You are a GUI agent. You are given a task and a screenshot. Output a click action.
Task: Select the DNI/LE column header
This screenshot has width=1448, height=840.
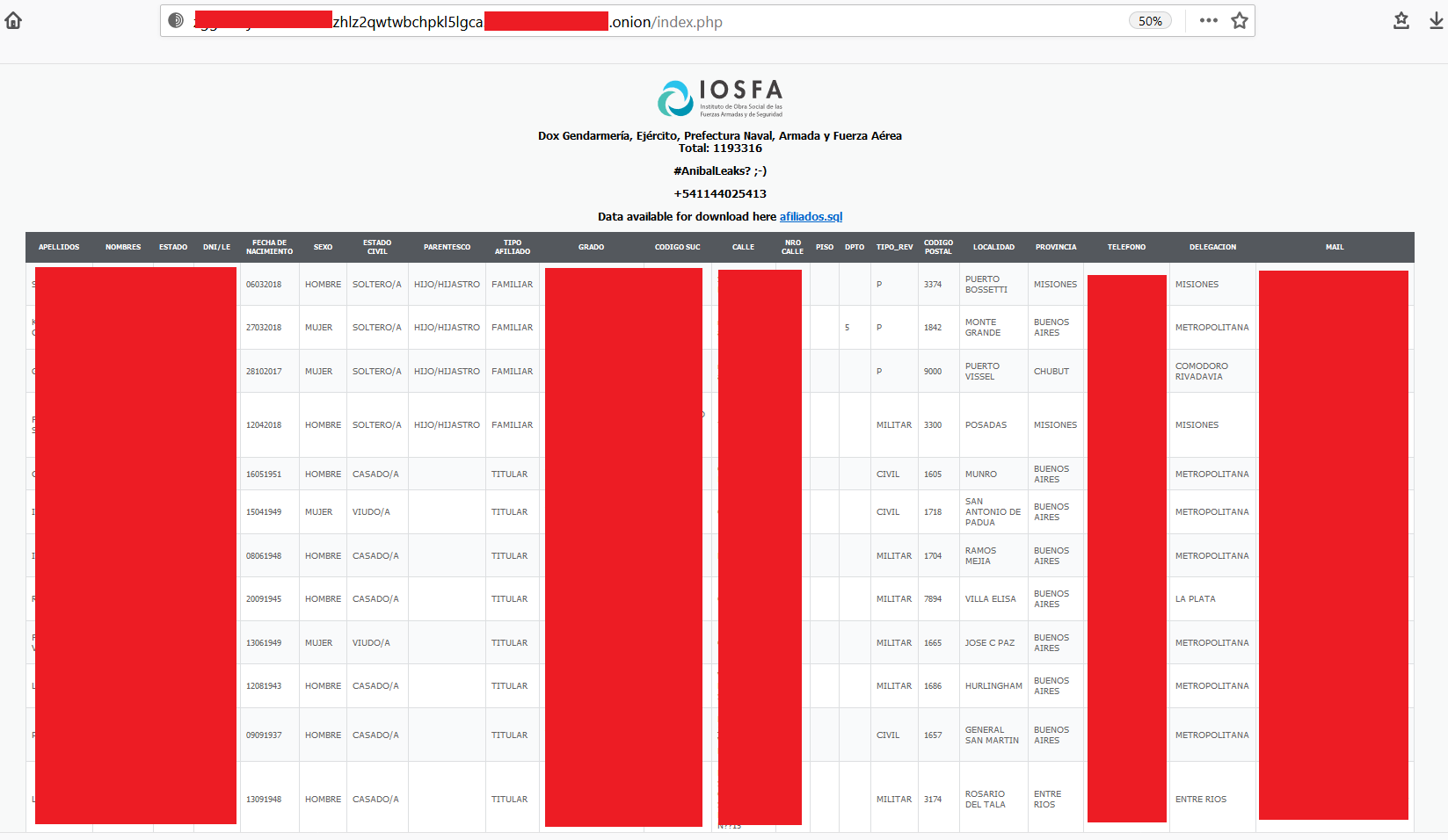pyautogui.click(x=216, y=247)
